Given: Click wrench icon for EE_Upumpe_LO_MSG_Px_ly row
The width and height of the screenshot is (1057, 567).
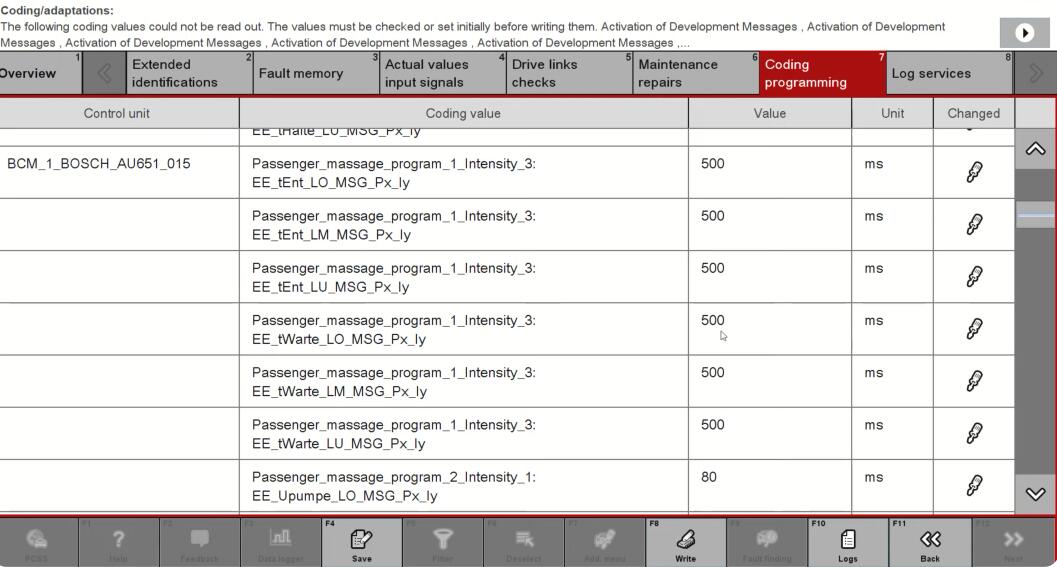Looking at the screenshot, I should pos(973,486).
